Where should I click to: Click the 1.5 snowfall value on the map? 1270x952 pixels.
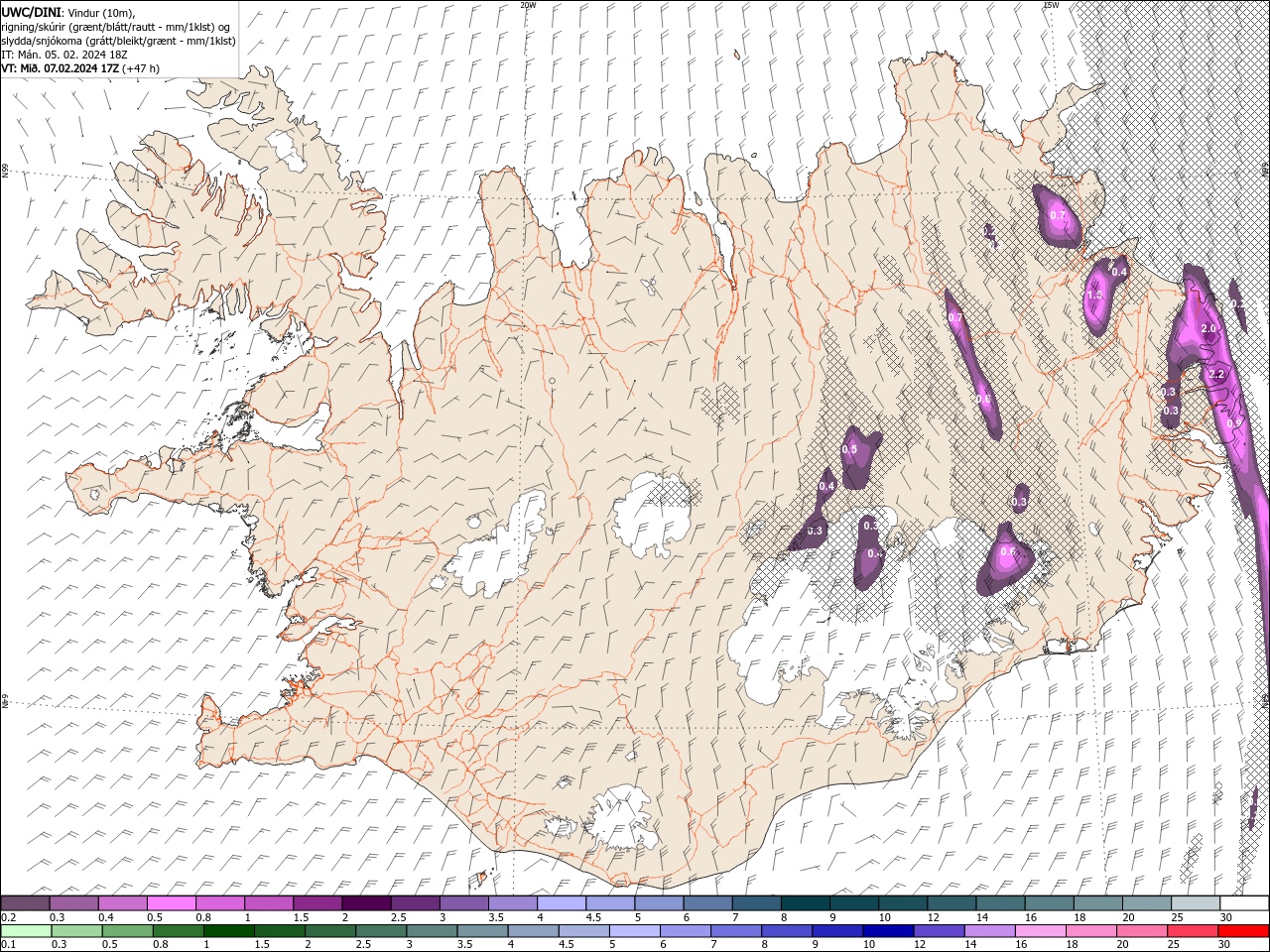coord(1095,295)
